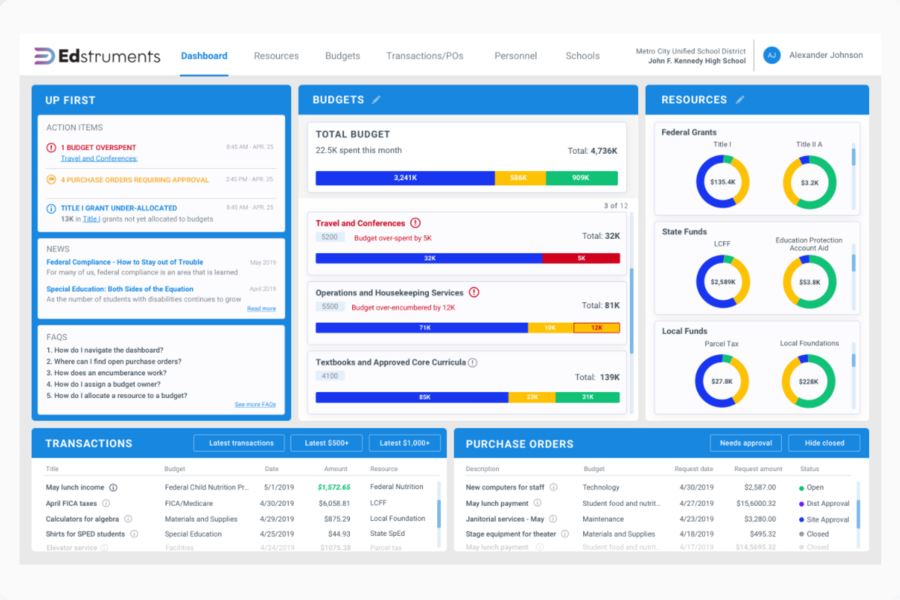Open the Alexander Johnson account menu

pos(828,56)
